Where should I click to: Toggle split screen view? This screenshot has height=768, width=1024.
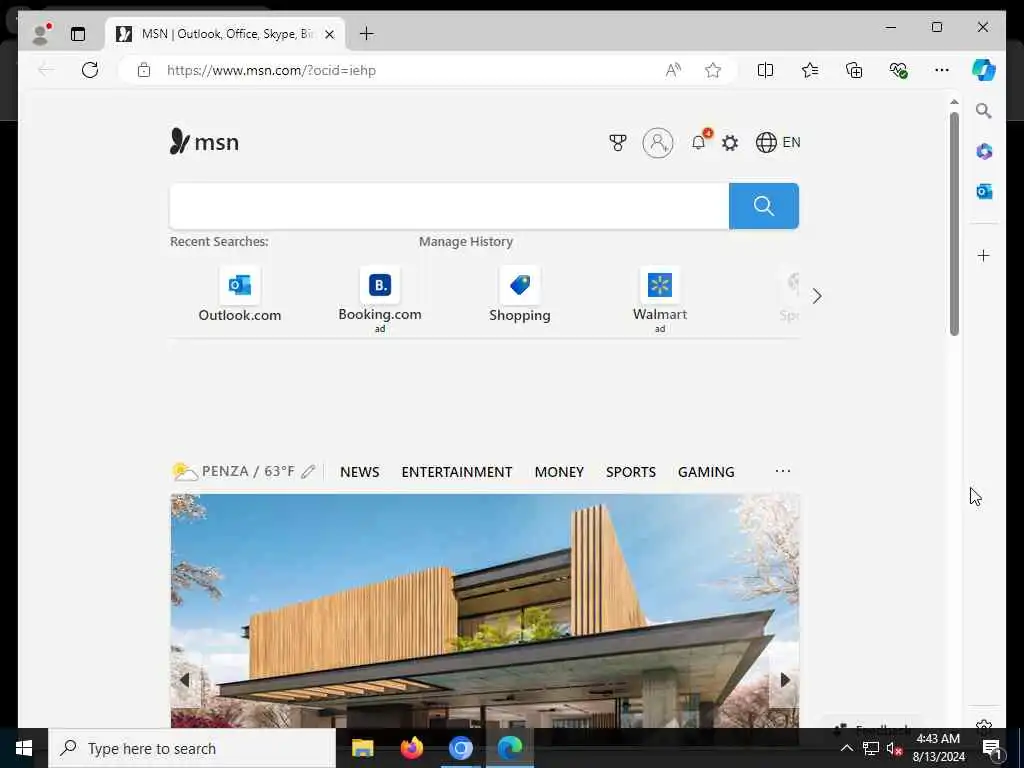coord(765,70)
